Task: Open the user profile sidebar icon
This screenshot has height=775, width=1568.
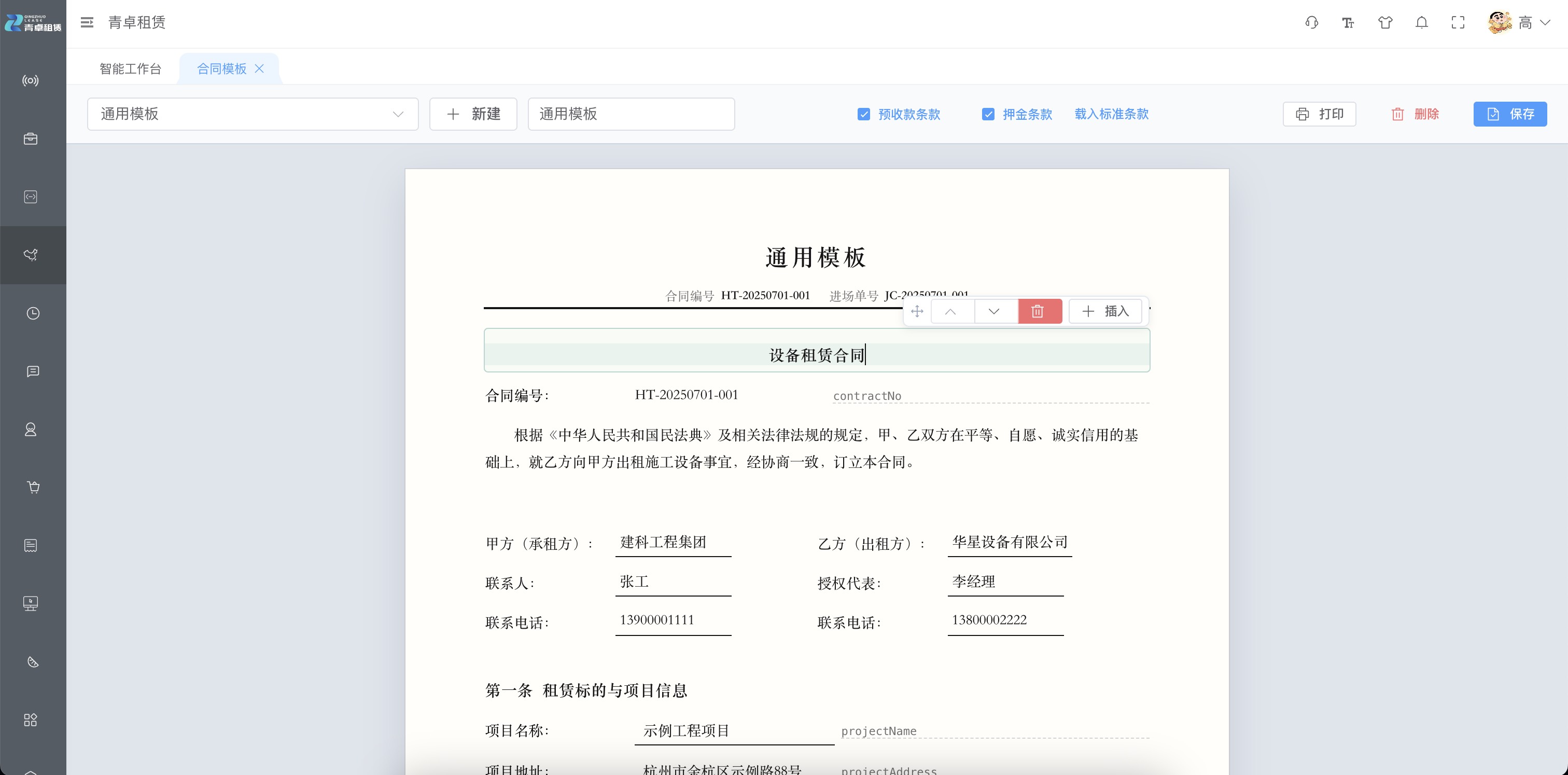Action: (31, 429)
